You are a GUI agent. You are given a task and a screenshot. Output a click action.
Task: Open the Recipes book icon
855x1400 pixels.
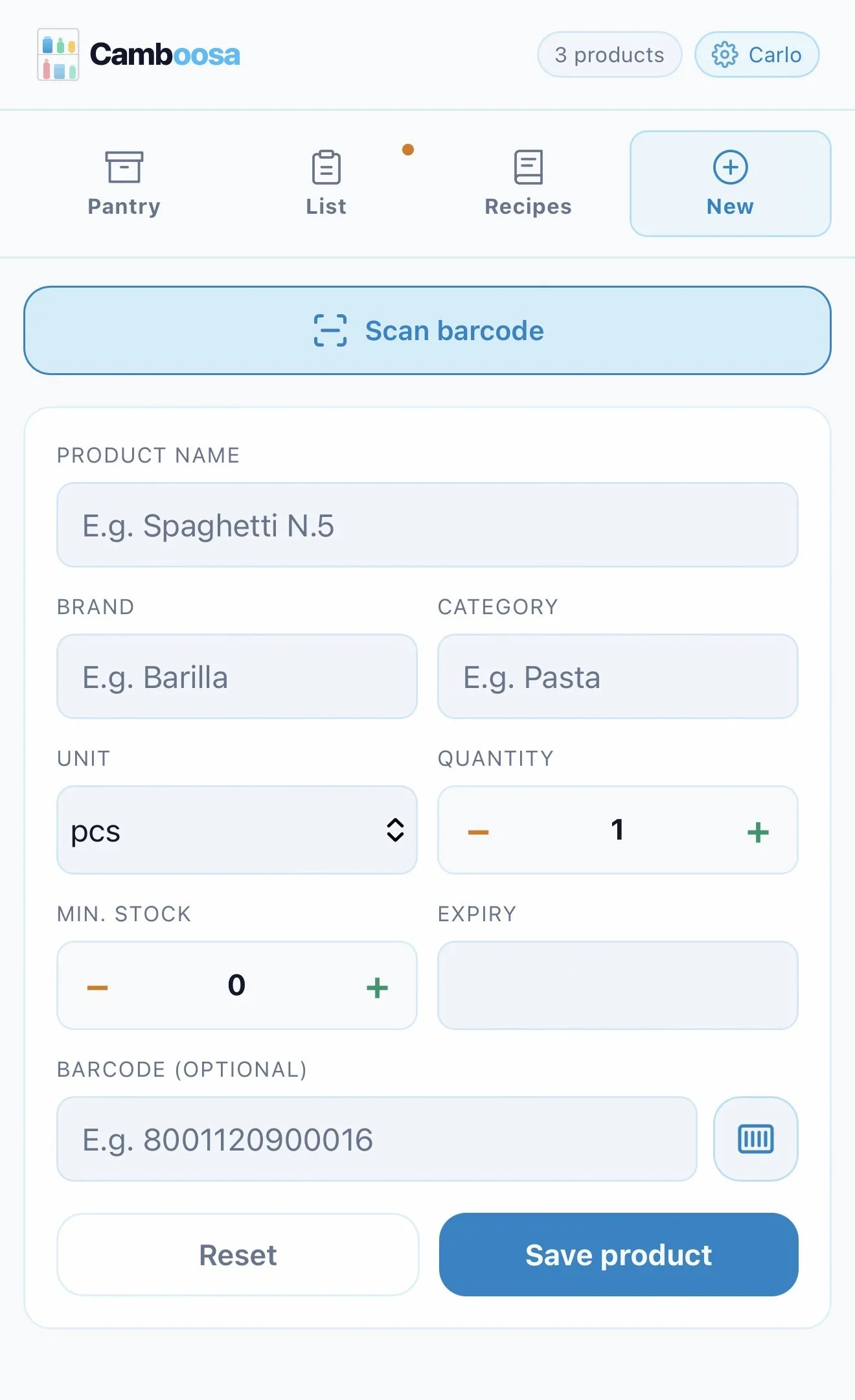tap(528, 167)
